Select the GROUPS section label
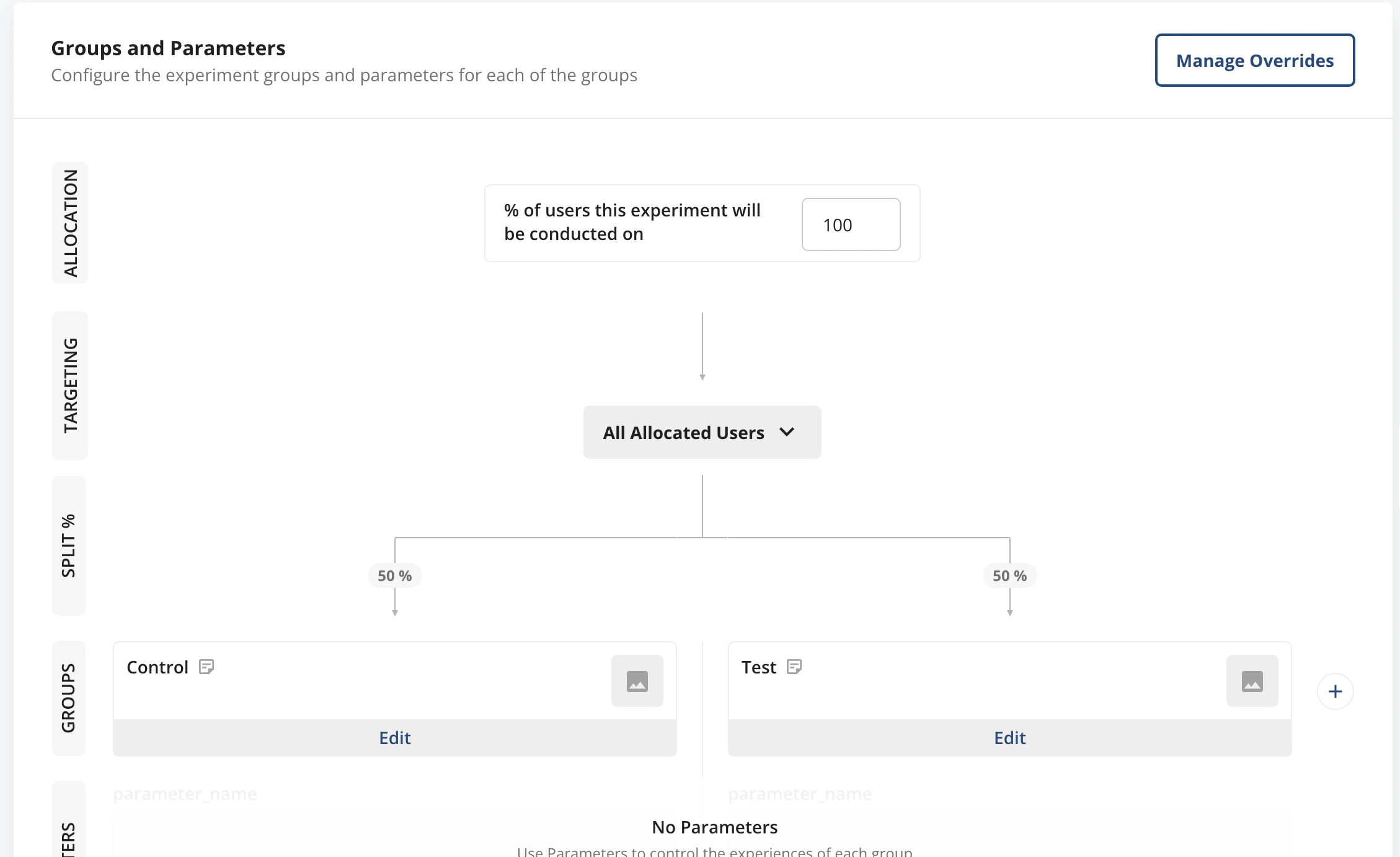The width and height of the screenshot is (1400, 857). [x=68, y=697]
